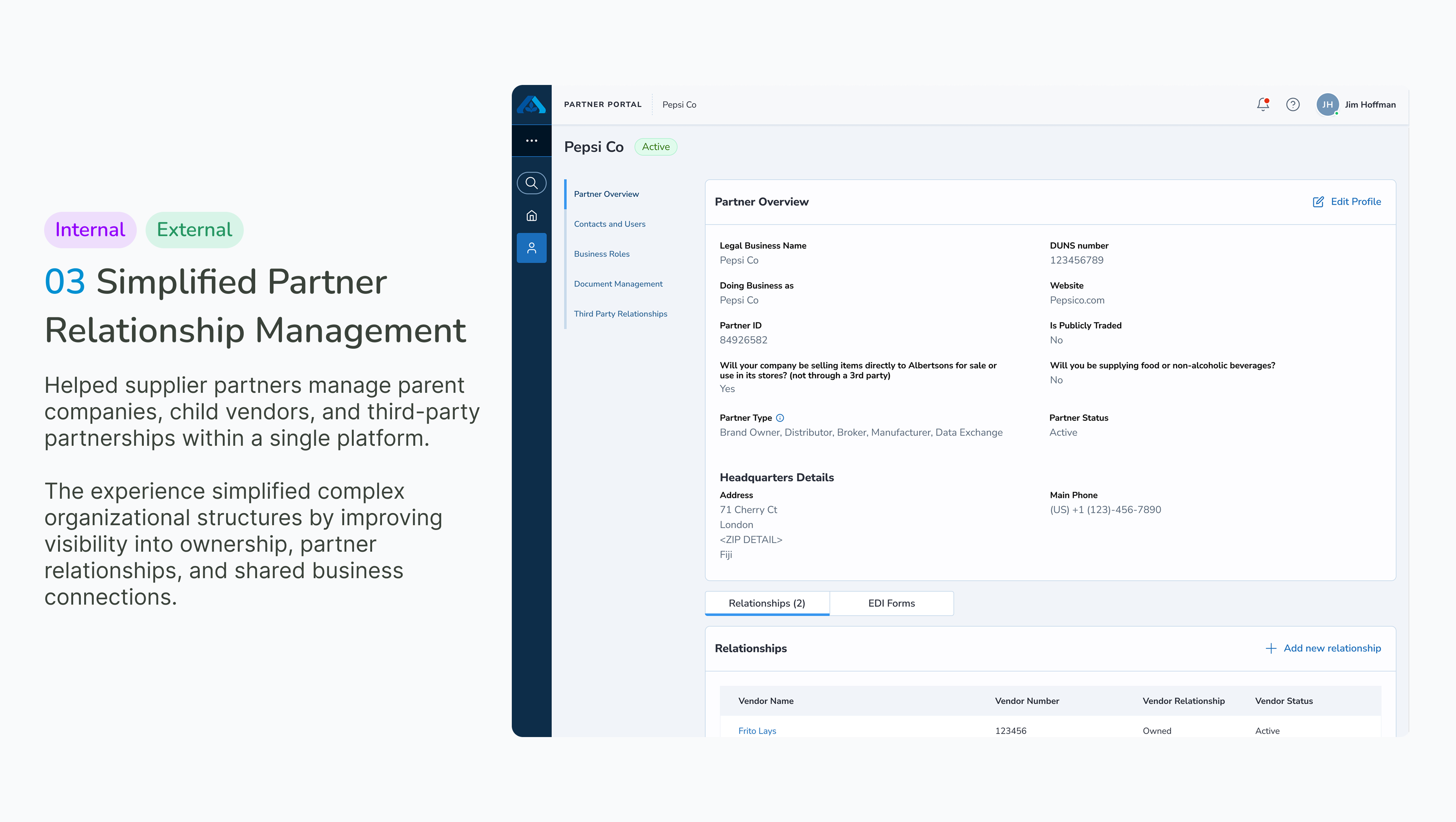1456x822 pixels.
Task: Open Third Party Relationships section
Action: tap(620, 314)
